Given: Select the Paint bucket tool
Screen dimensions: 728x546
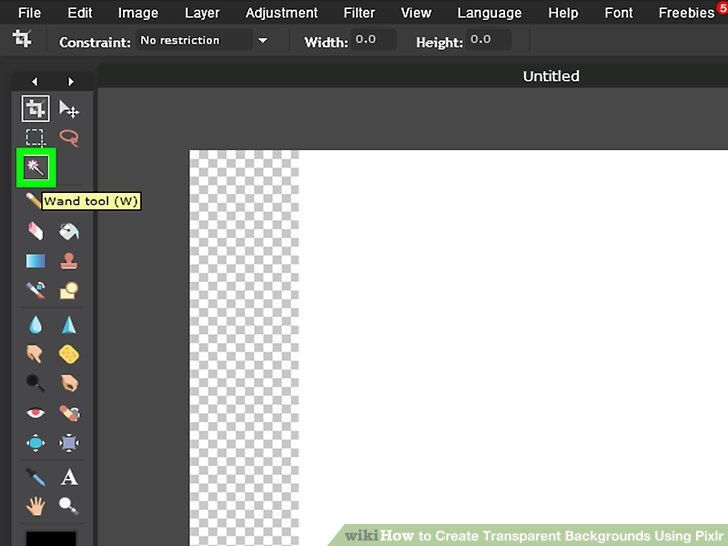Looking at the screenshot, I should [x=69, y=231].
